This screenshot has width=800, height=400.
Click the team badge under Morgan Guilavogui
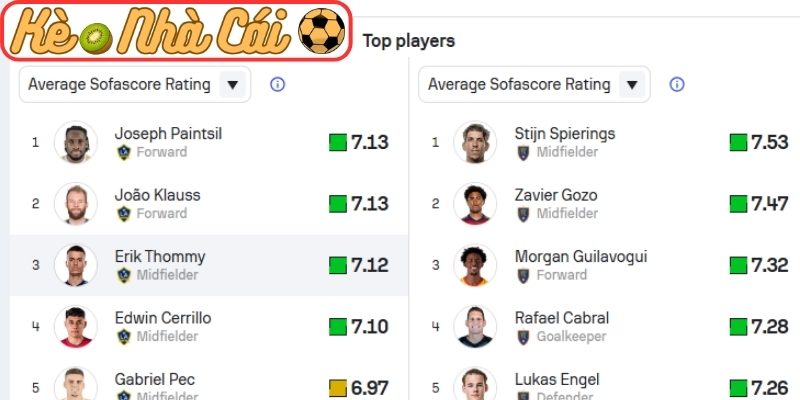523,275
